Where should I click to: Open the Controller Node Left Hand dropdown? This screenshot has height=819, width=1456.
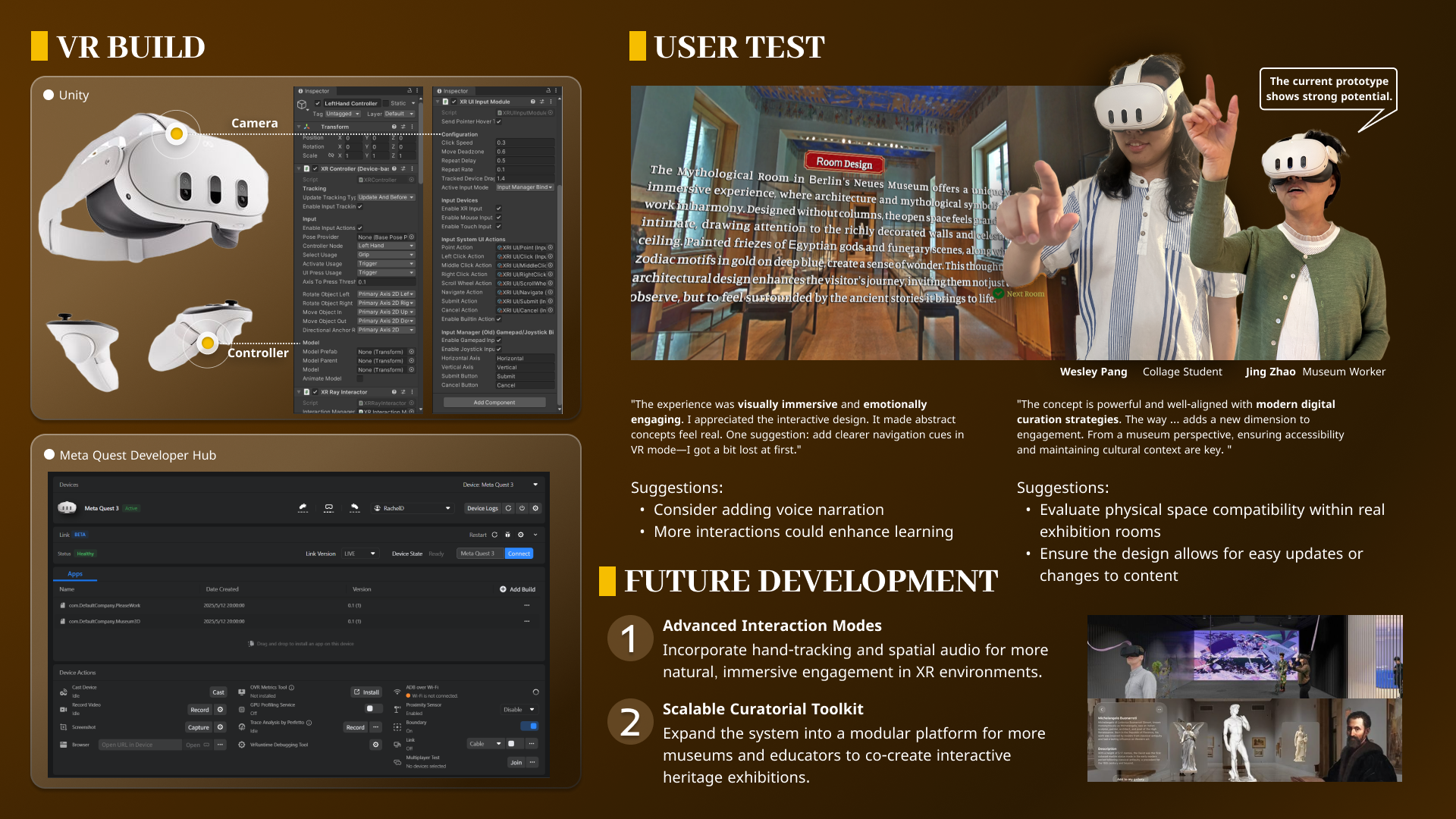click(386, 246)
